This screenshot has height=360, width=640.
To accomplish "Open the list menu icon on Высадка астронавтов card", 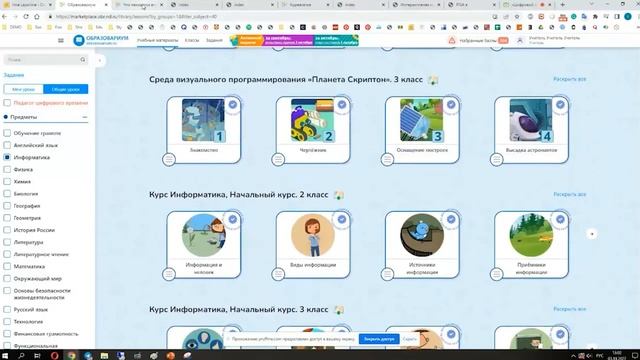I will [x=497, y=159].
